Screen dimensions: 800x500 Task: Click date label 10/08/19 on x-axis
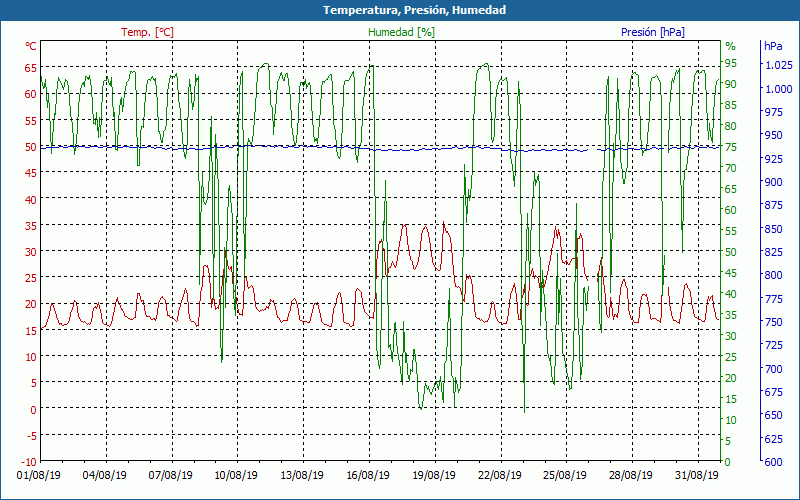[236, 475]
